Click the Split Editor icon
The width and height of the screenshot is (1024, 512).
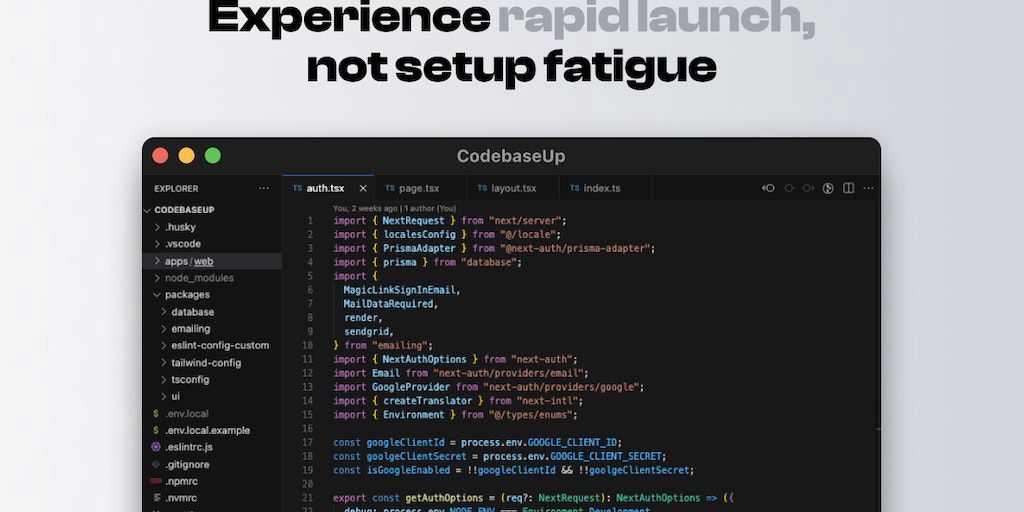(848, 188)
